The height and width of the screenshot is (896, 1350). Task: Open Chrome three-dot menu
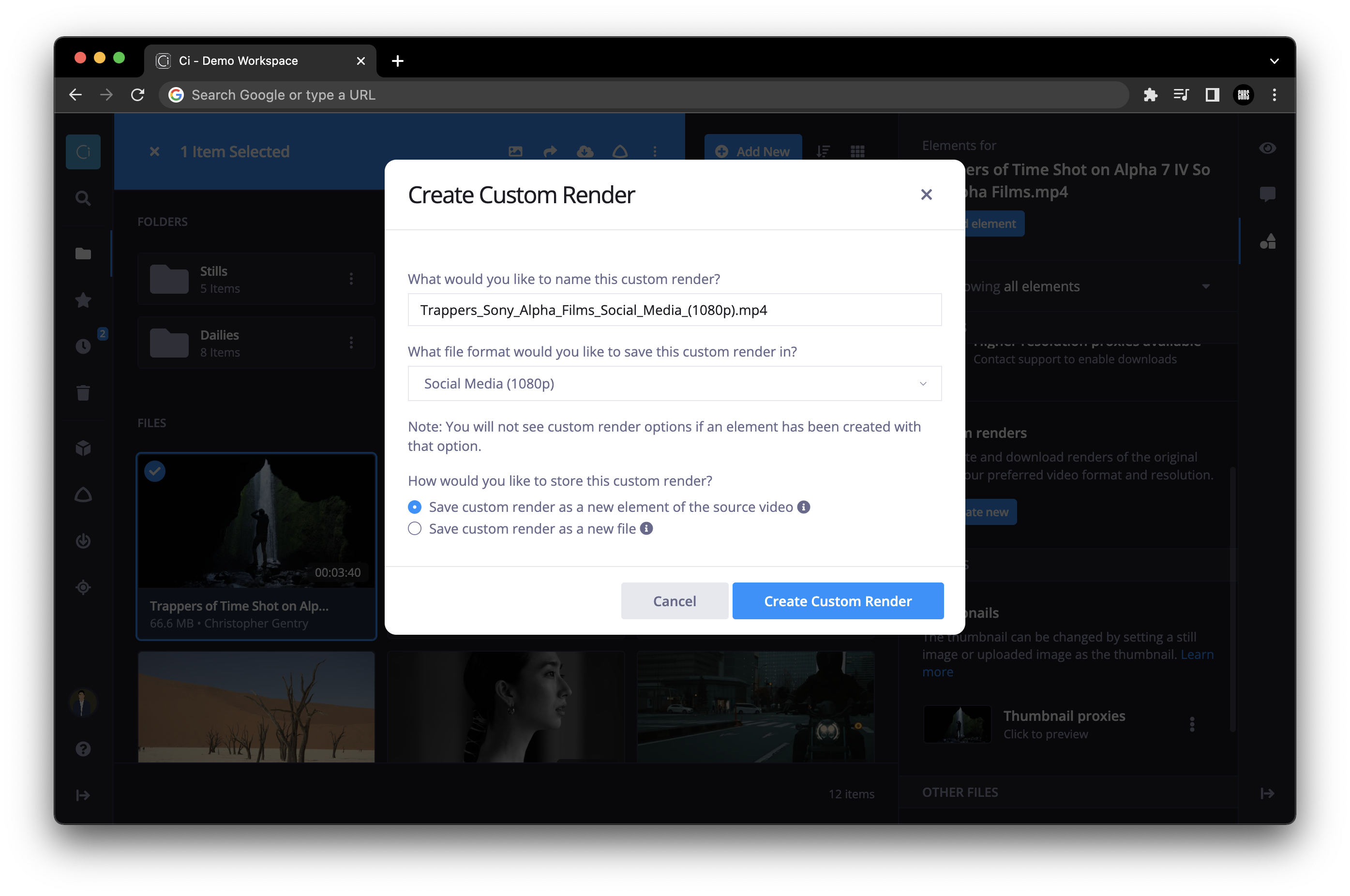tap(1274, 95)
